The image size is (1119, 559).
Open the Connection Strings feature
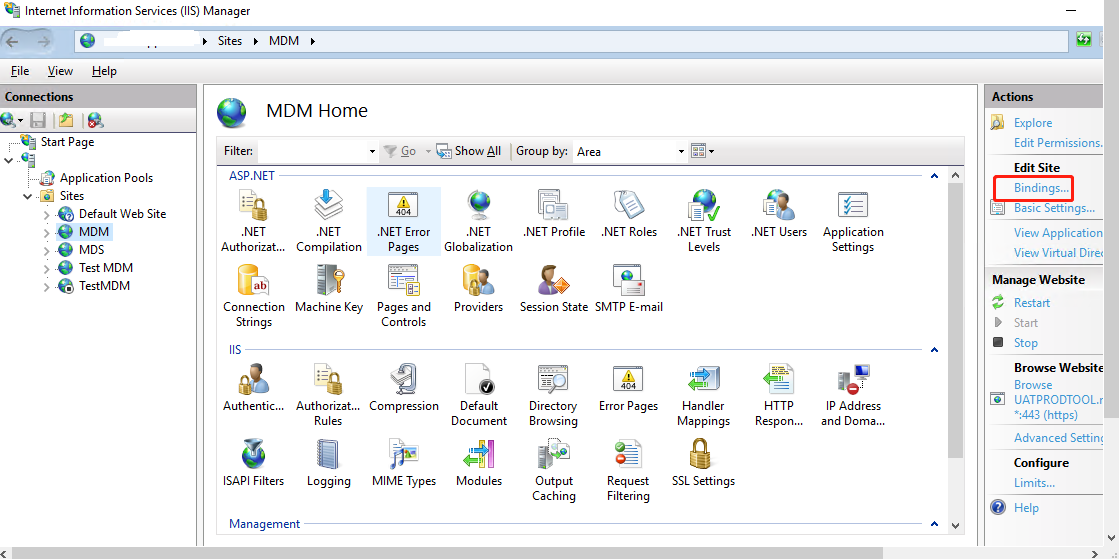(253, 296)
